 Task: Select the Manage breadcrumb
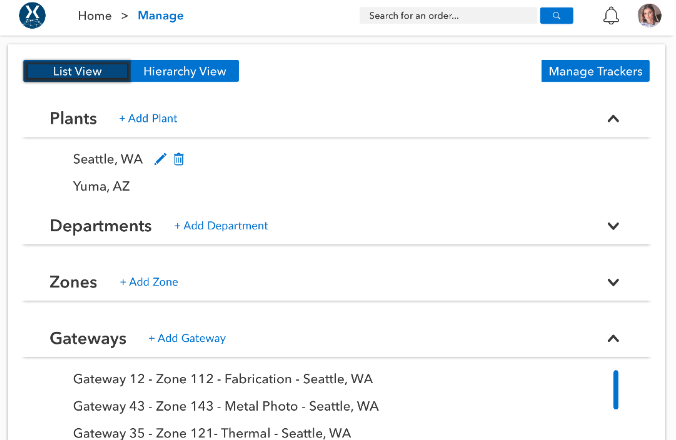pos(160,16)
